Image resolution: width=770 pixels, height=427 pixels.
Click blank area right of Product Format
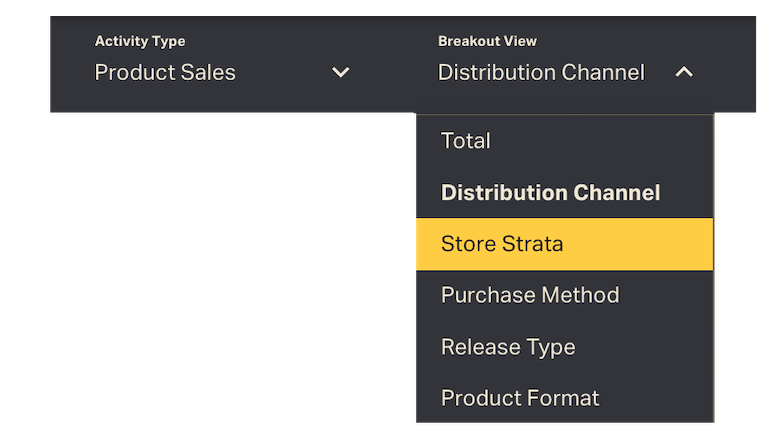tap(660, 398)
